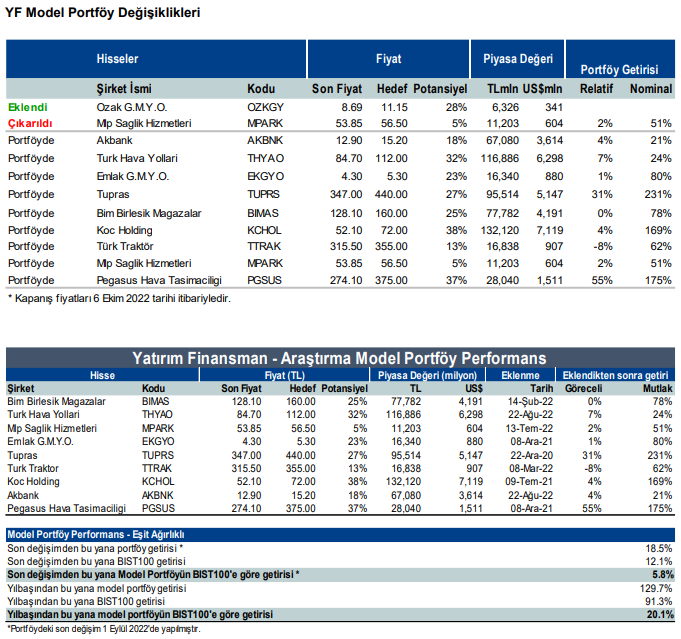
Task: Select the 28% potential for OZKGY
Action: tap(456, 107)
